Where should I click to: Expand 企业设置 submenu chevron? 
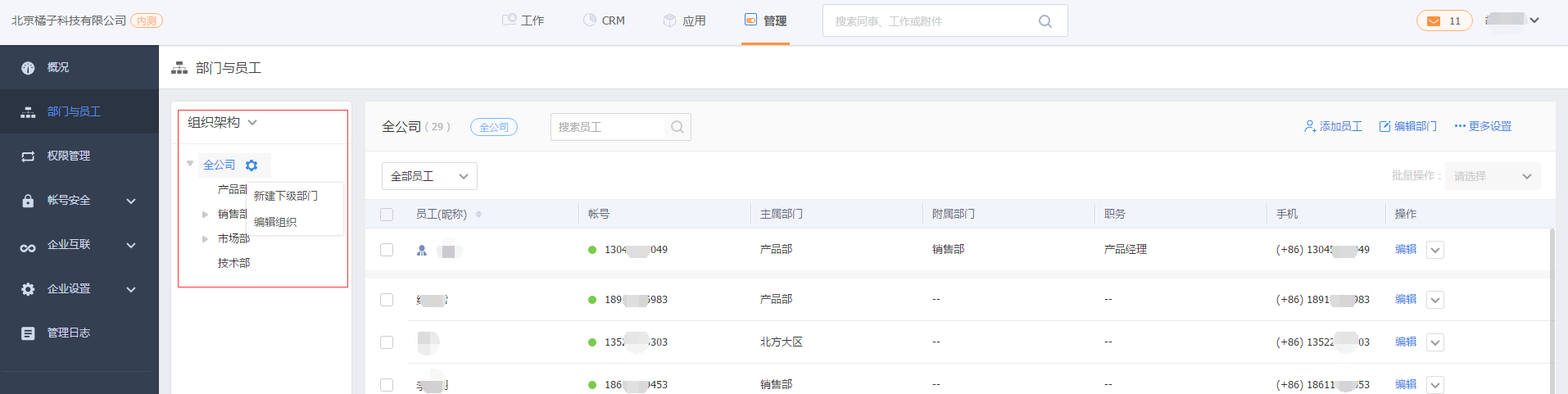(x=131, y=289)
